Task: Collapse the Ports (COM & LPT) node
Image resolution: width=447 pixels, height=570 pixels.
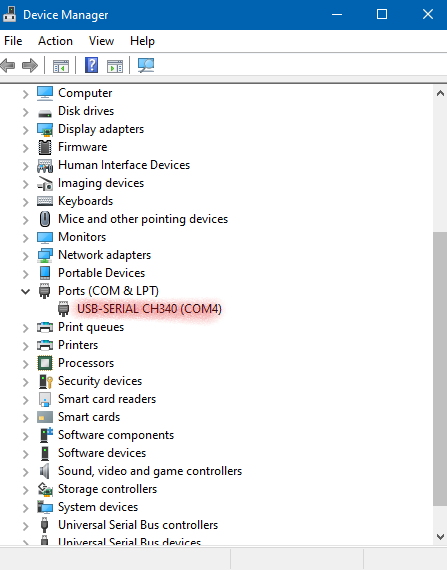Action: tap(25, 292)
